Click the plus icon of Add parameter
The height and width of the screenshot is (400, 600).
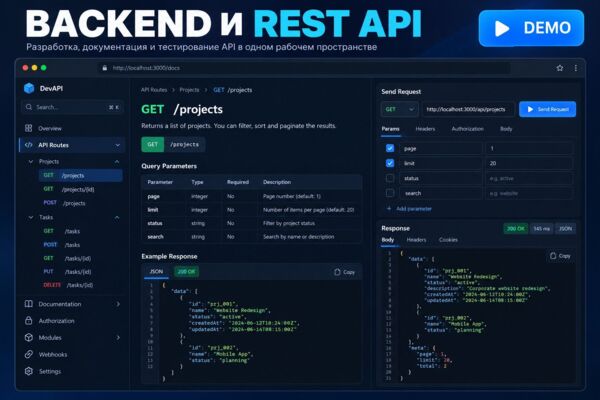click(x=389, y=209)
